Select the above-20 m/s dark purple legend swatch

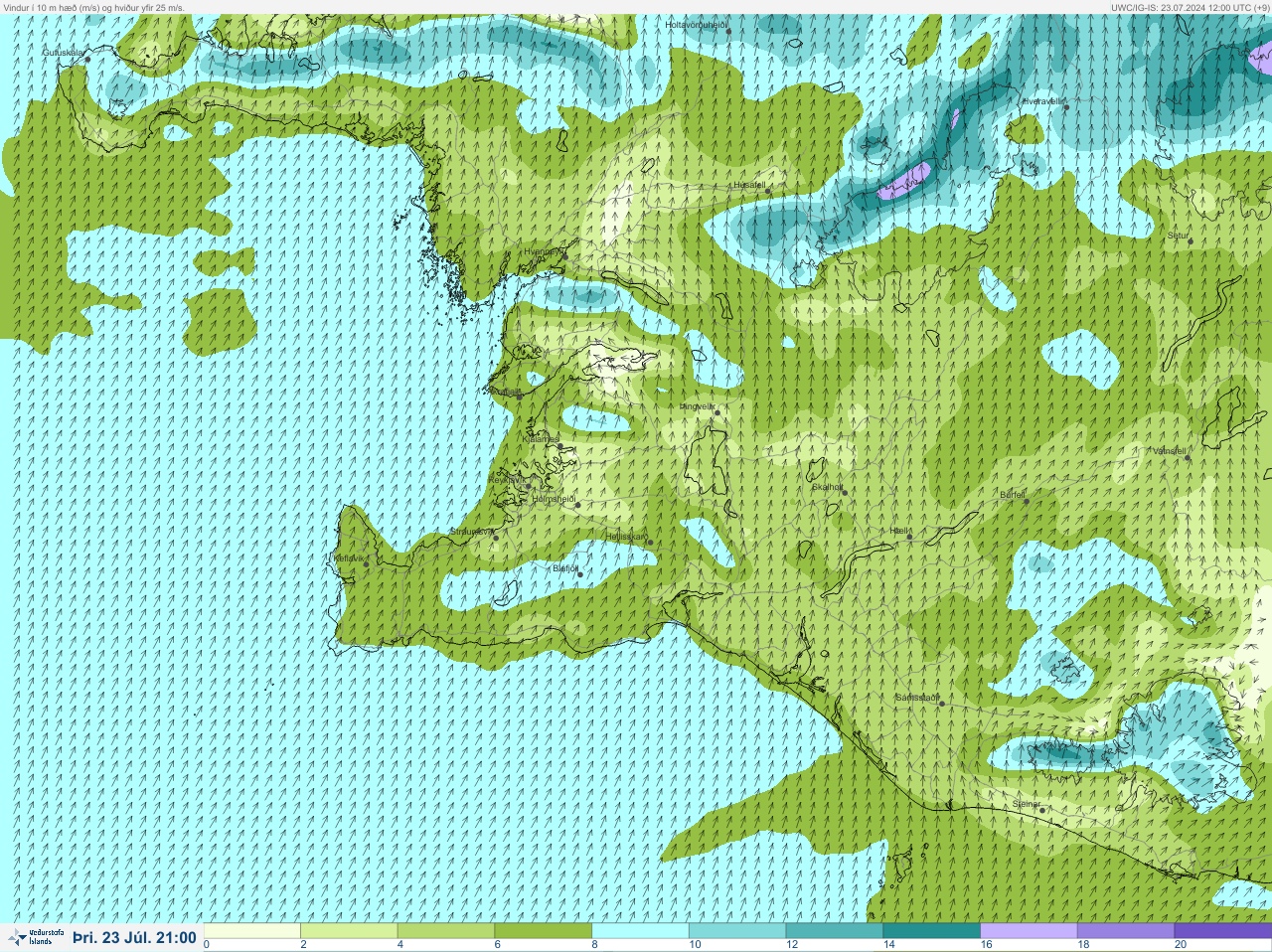[1223, 931]
